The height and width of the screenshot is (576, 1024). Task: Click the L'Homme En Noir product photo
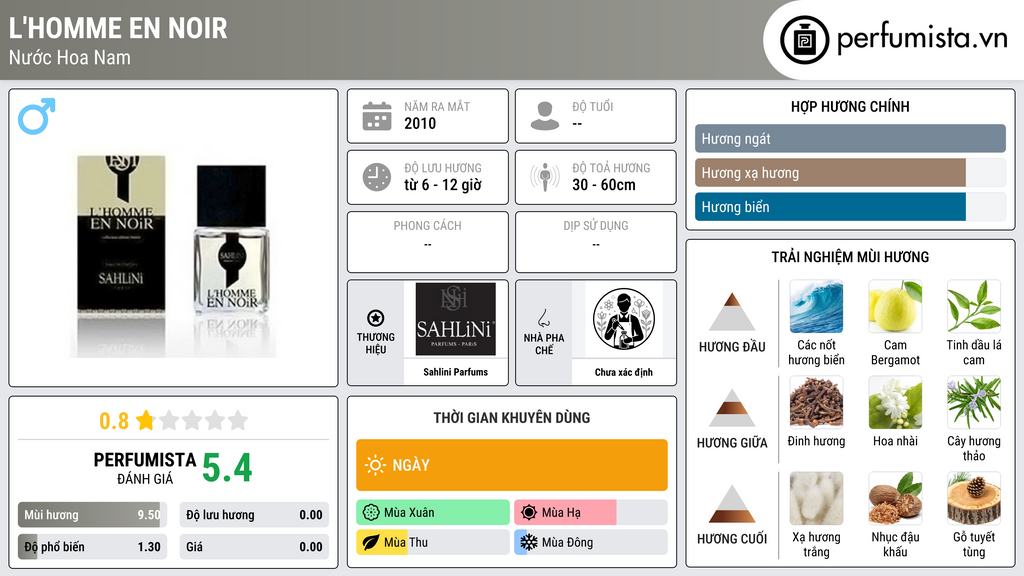coord(173,256)
